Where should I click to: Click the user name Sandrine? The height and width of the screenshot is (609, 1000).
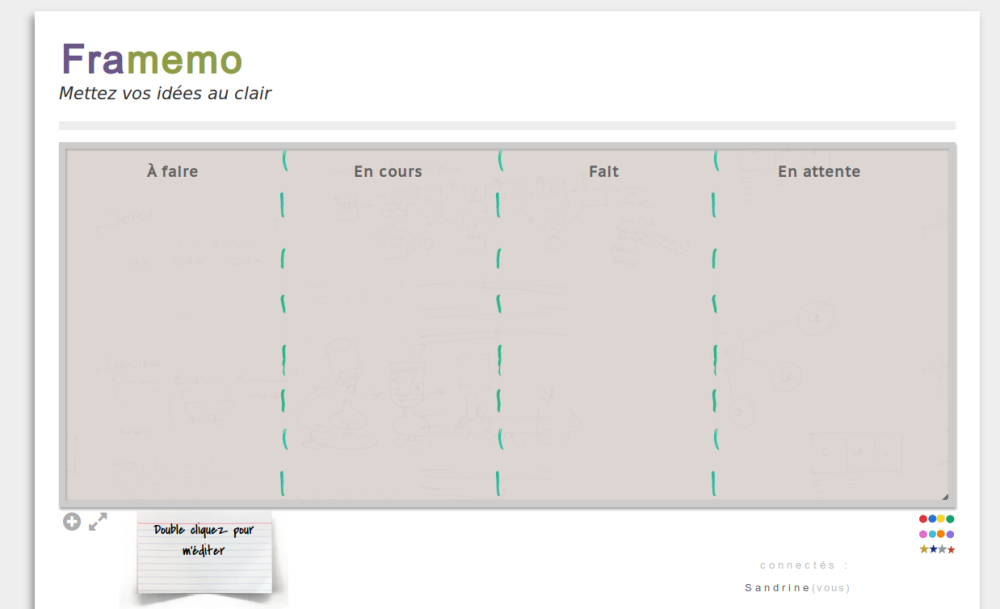point(777,587)
